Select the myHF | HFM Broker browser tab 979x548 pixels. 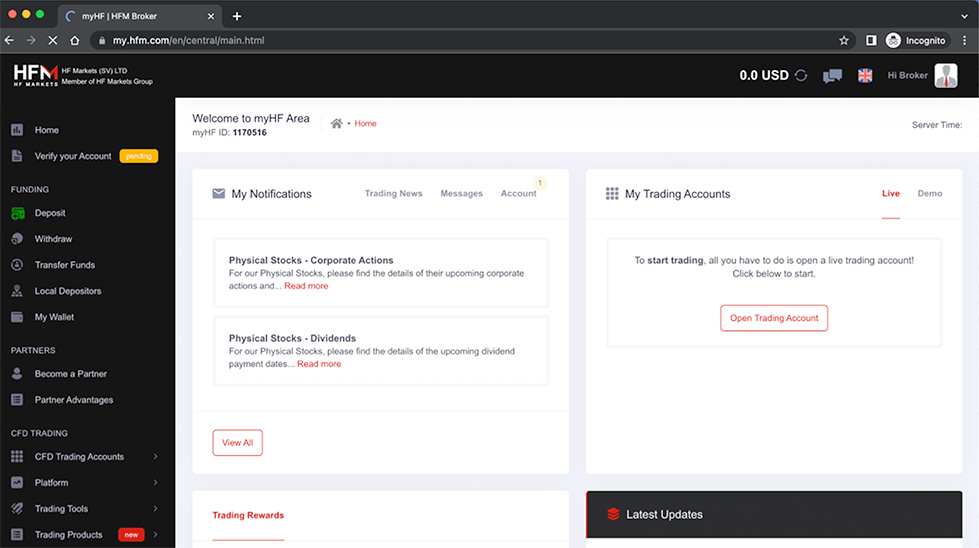[139, 16]
